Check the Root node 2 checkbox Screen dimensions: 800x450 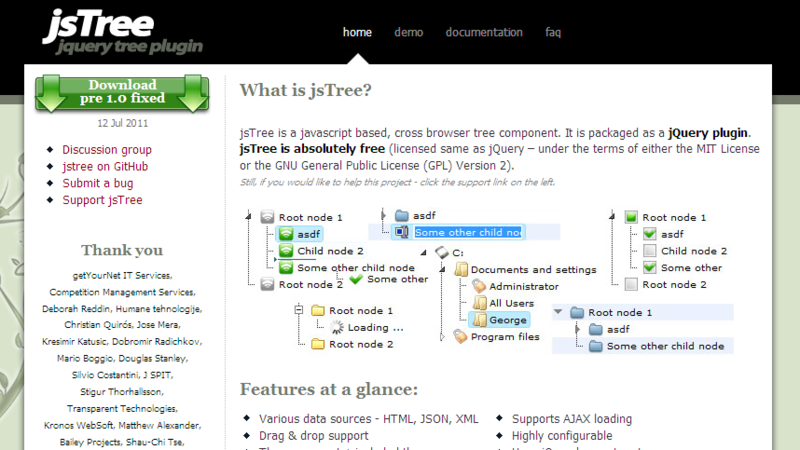pos(631,284)
